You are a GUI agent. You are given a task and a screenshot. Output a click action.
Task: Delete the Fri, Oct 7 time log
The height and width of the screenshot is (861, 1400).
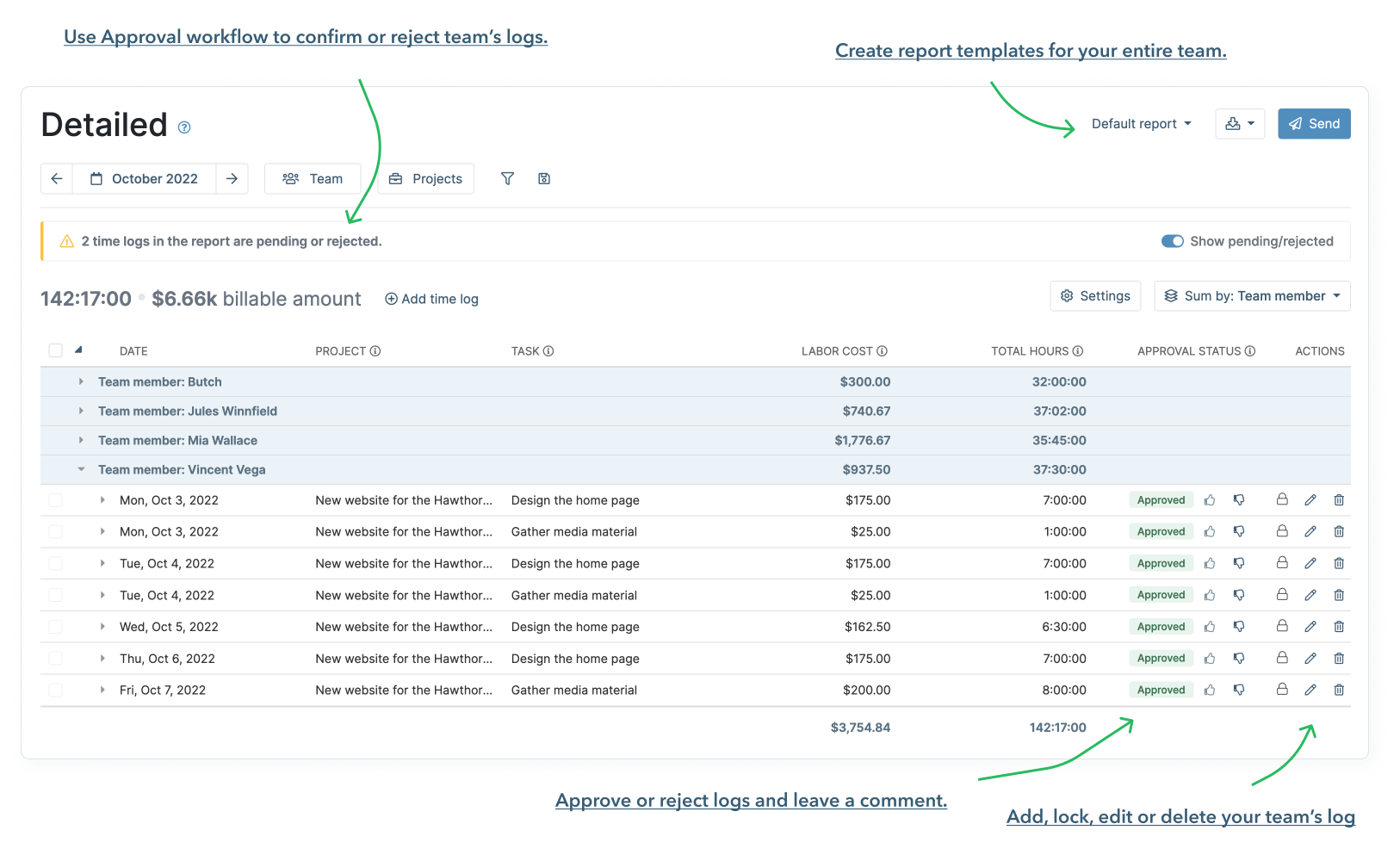click(1339, 690)
